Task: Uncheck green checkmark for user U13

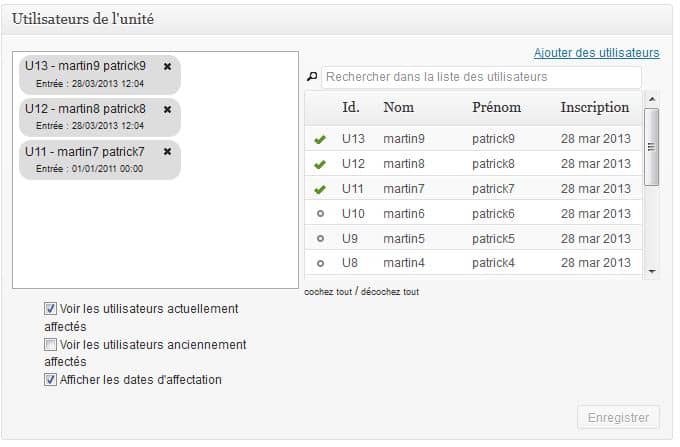Action: tap(320, 140)
